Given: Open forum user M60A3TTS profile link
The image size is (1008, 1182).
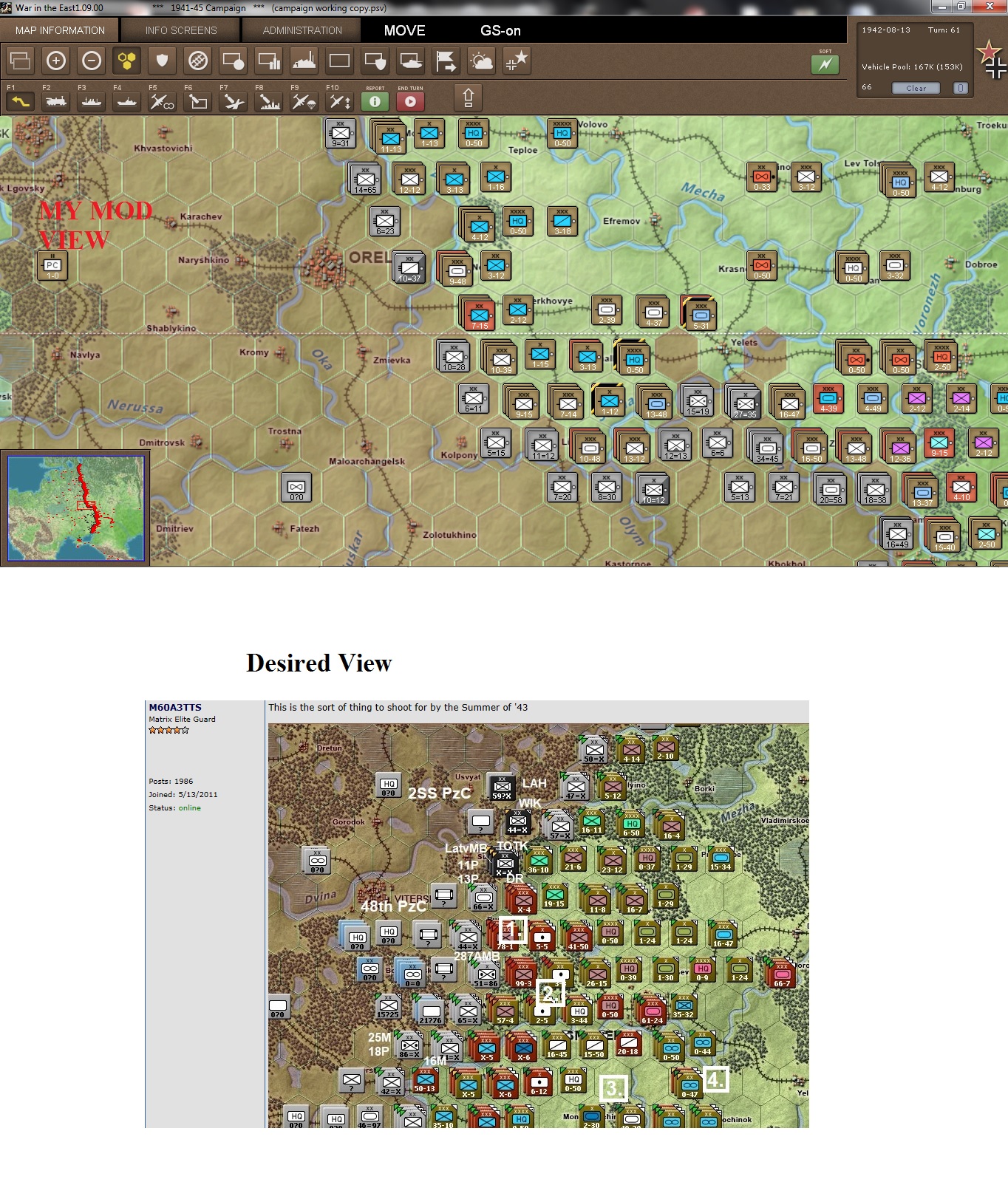Looking at the screenshot, I should point(175,707).
